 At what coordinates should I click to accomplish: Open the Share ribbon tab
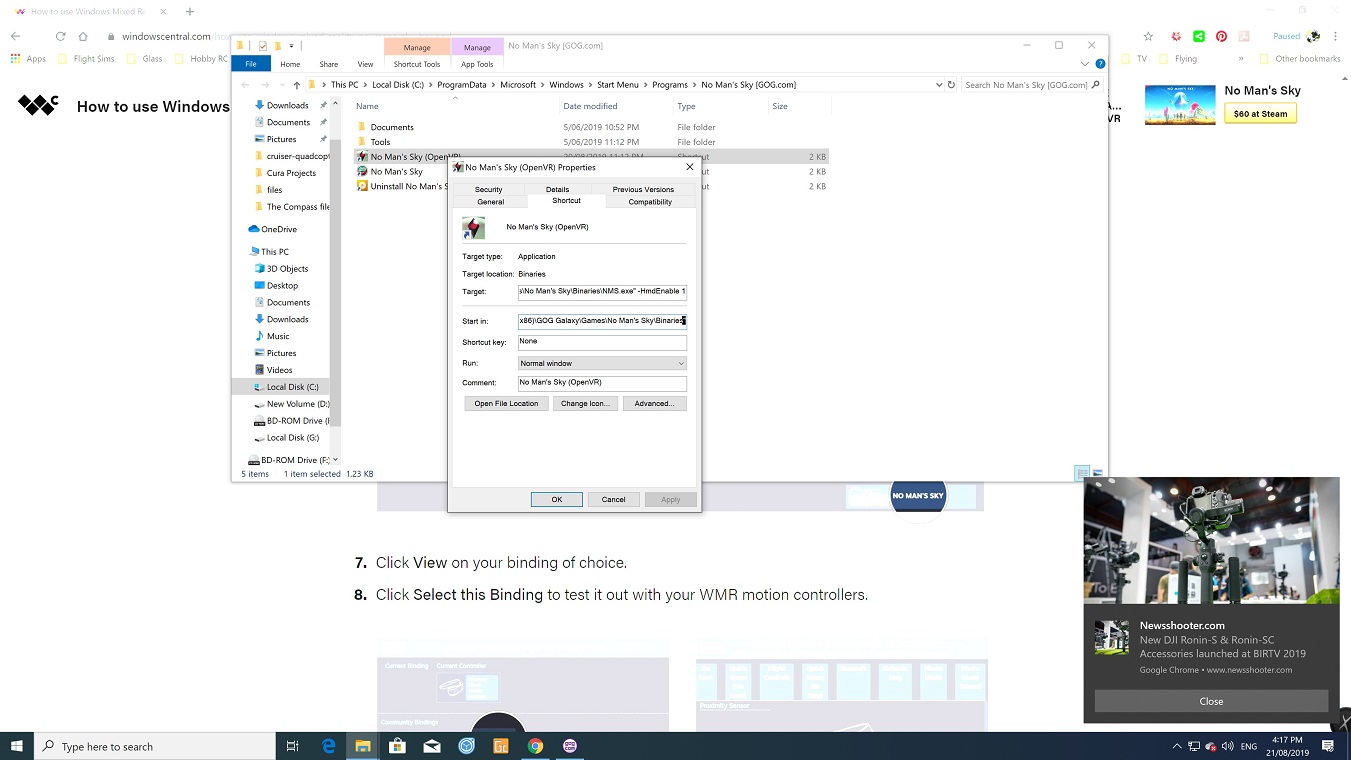329,64
